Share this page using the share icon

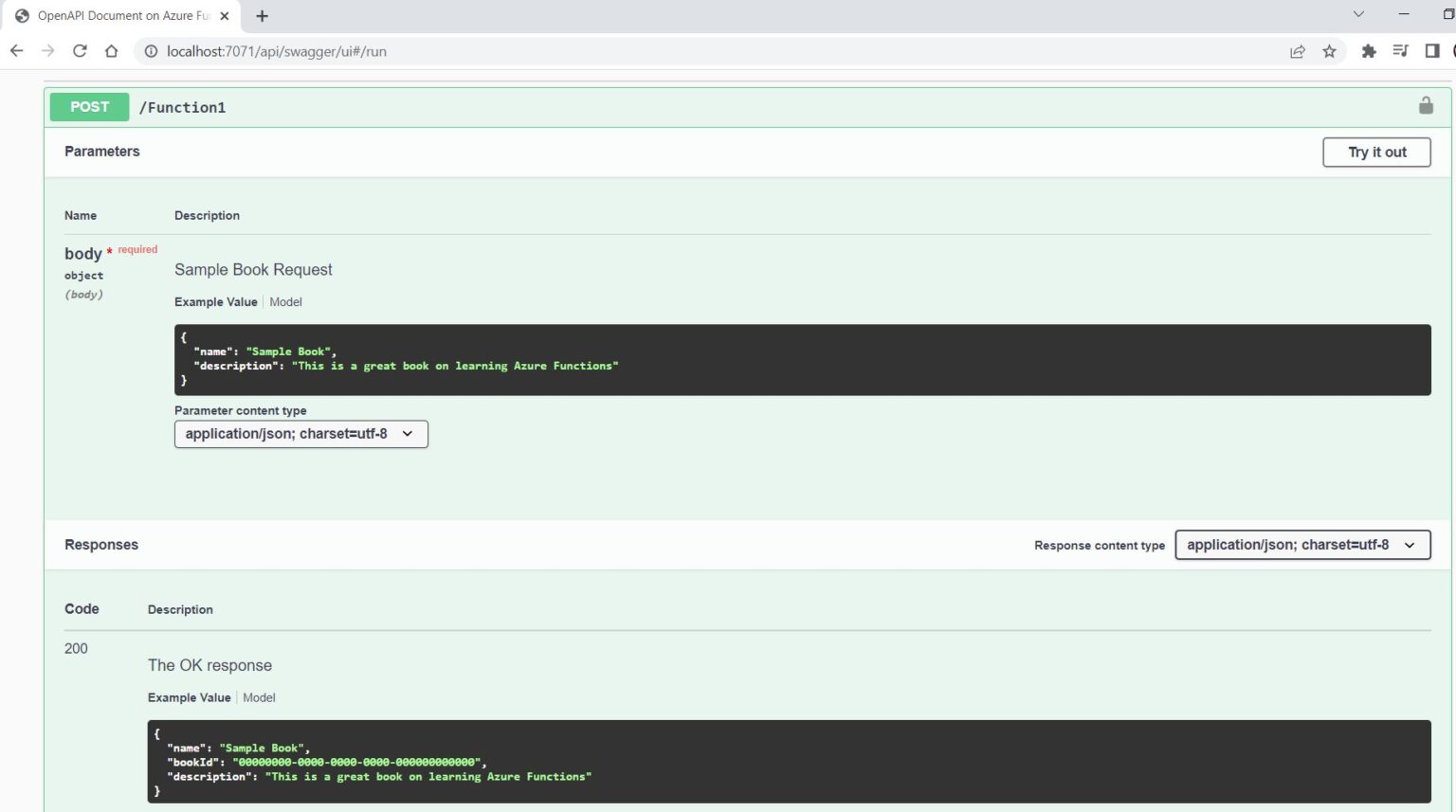[x=1298, y=51]
